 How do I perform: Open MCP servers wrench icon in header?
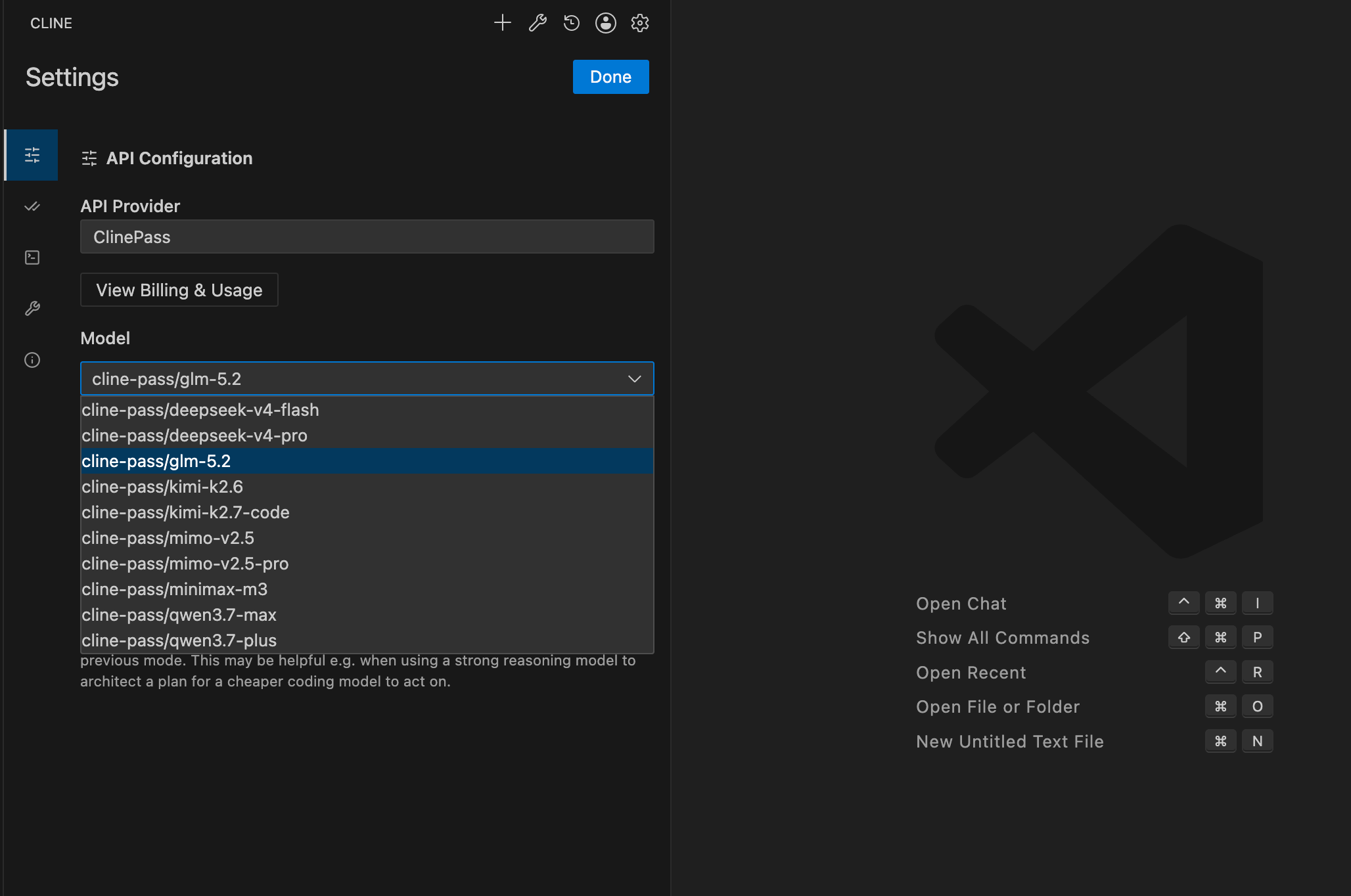tap(538, 23)
